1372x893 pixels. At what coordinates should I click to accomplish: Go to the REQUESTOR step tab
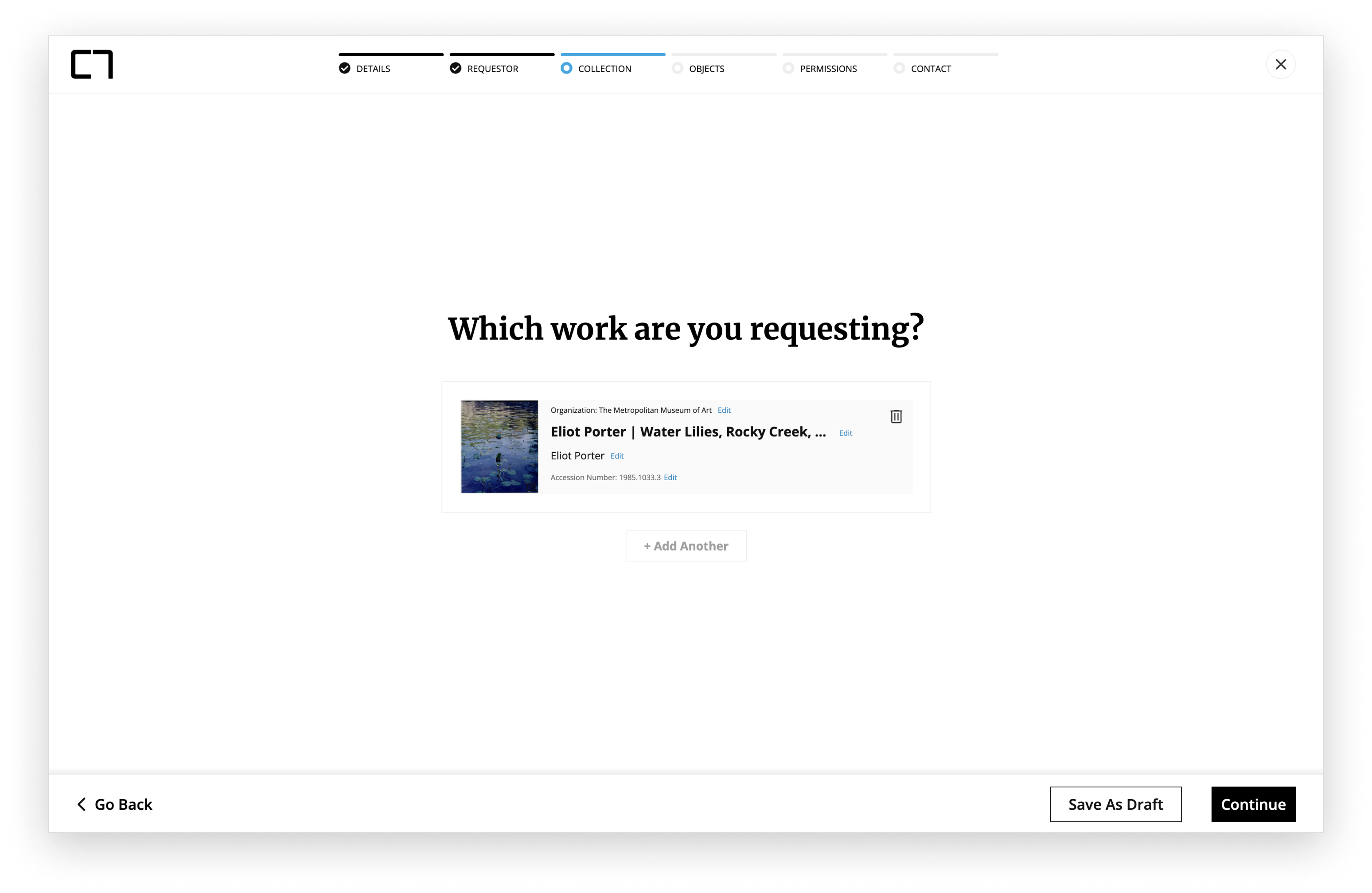click(492, 69)
